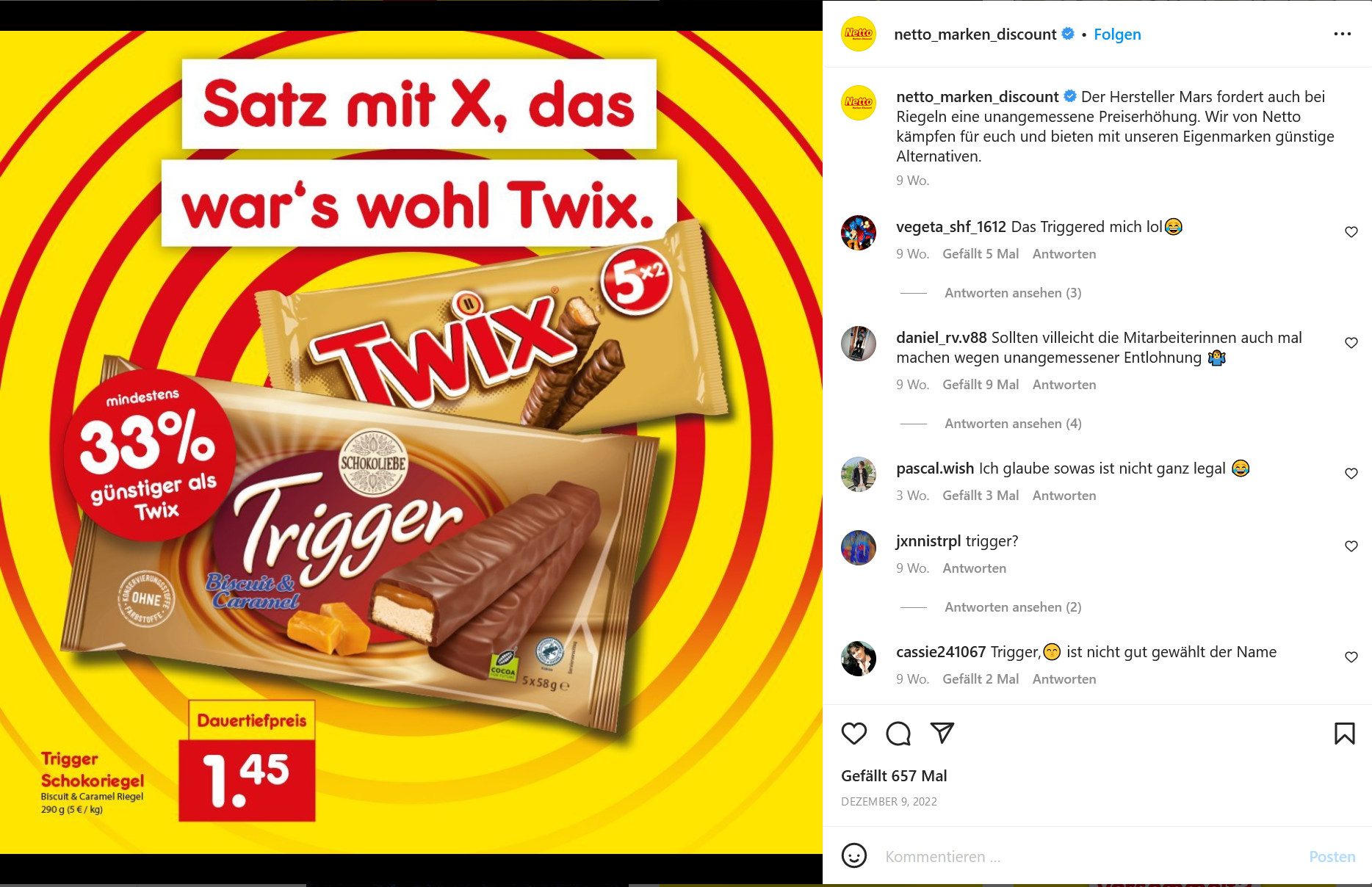Open comment bubble icon below post
This screenshot has height=887, width=1372.
click(898, 733)
